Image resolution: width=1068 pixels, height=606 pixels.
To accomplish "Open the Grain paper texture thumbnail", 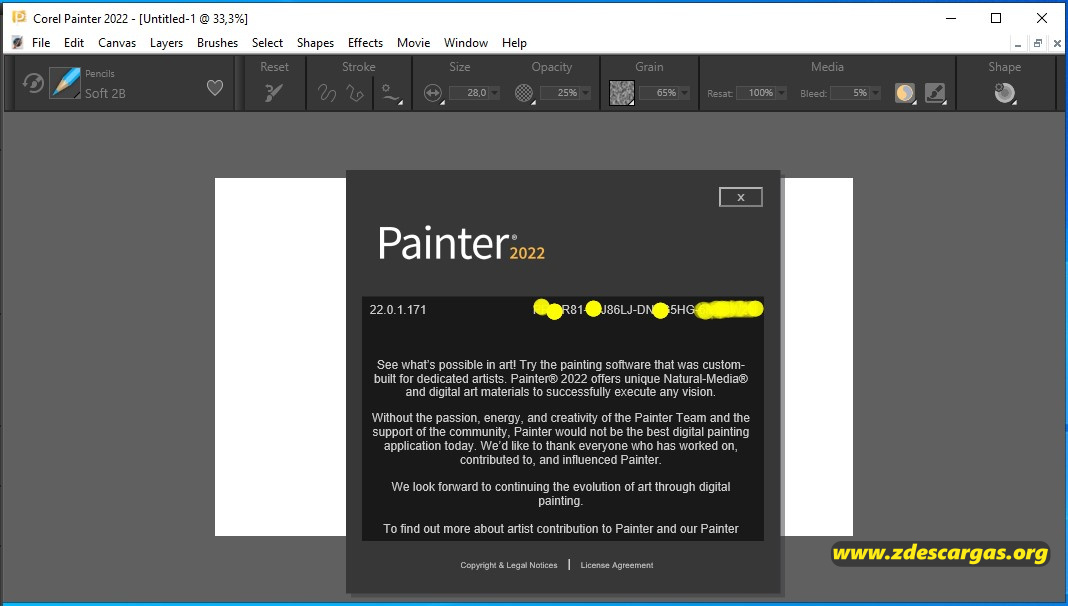I will point(621,93).
